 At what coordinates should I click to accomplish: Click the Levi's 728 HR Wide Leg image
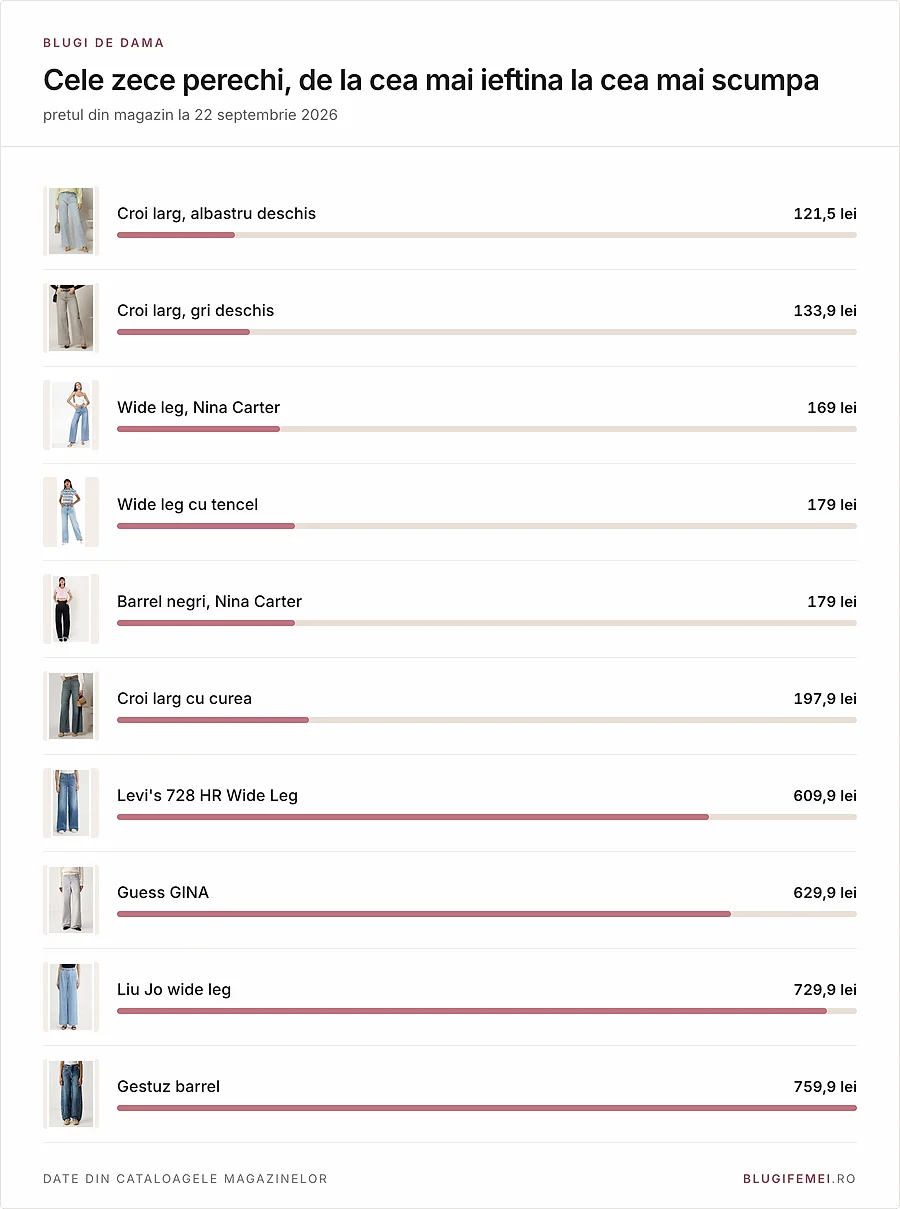[x=71, y=803]
